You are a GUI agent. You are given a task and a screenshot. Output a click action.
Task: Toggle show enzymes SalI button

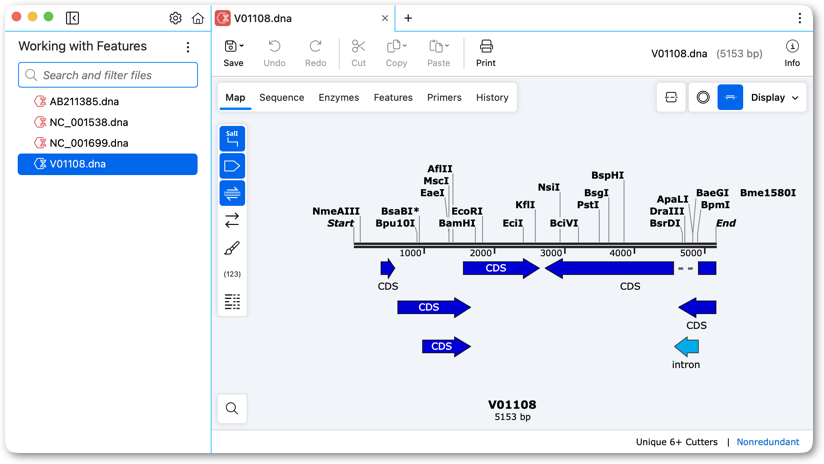tap(232, 139)
